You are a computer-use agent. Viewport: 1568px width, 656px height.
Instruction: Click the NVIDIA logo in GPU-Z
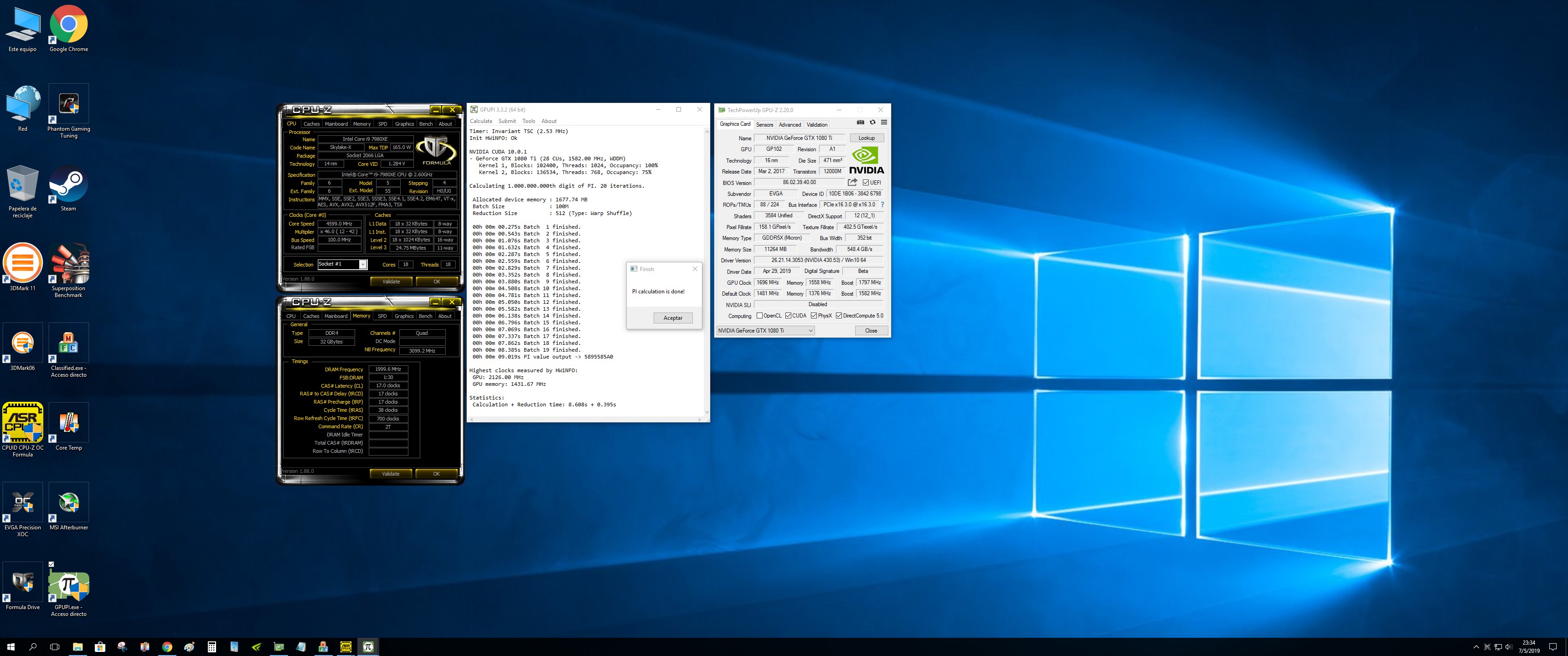[x=867, y=160]
